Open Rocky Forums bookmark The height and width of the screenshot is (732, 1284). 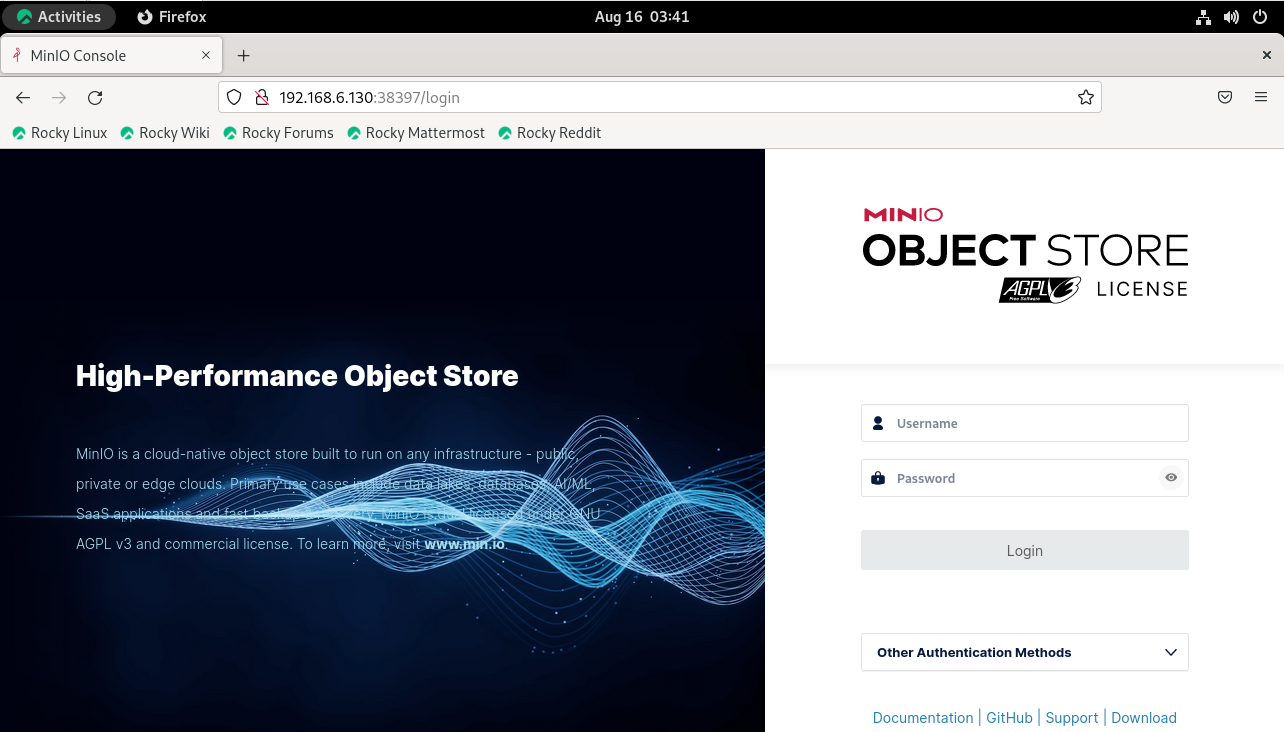[x=278, y=133]
